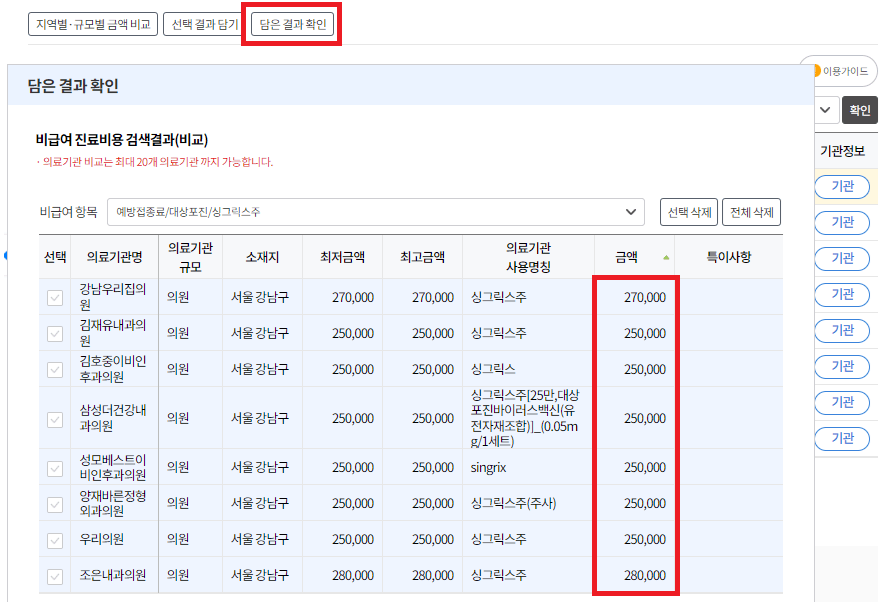This screenshot has width=891, height=609.
Task: Click the 지역별·규모별 금액 비교 button
Action: tap(93, 24)
